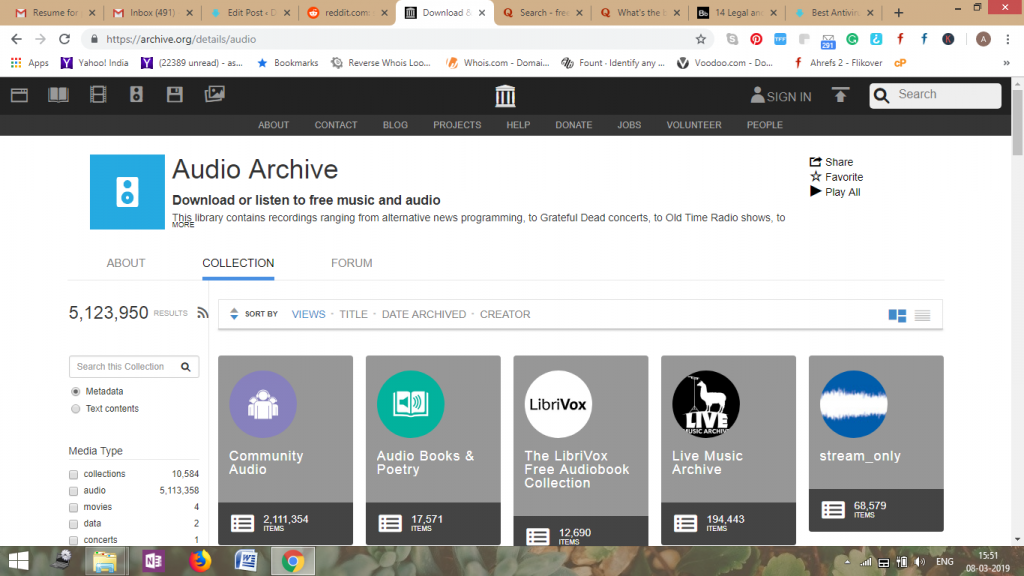This screenshot has height=576, width=1024.
Task: Open the video film icon in the top bar
Action: point(98,95)
